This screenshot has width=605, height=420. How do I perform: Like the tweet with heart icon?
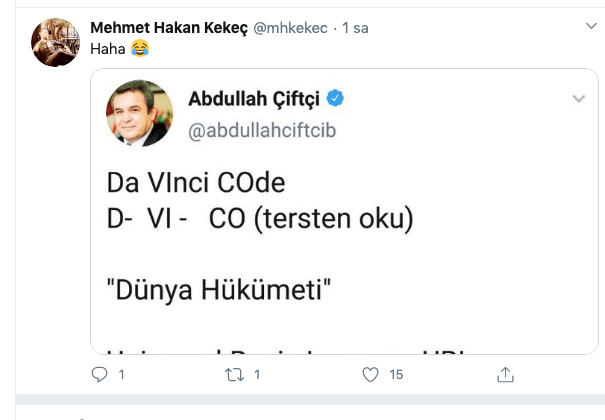[x=370, y=374]
